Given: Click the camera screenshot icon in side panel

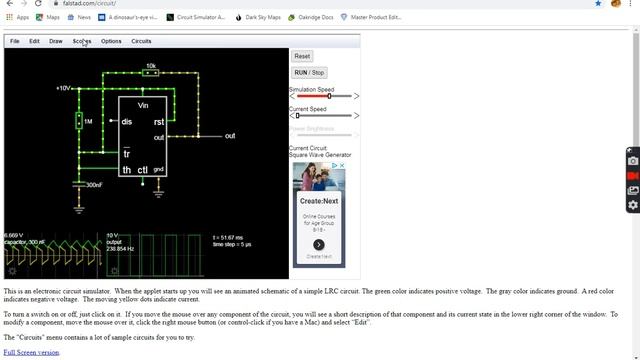Looking at the screenshot, I should pyautogui.click(x=633, y=161).
